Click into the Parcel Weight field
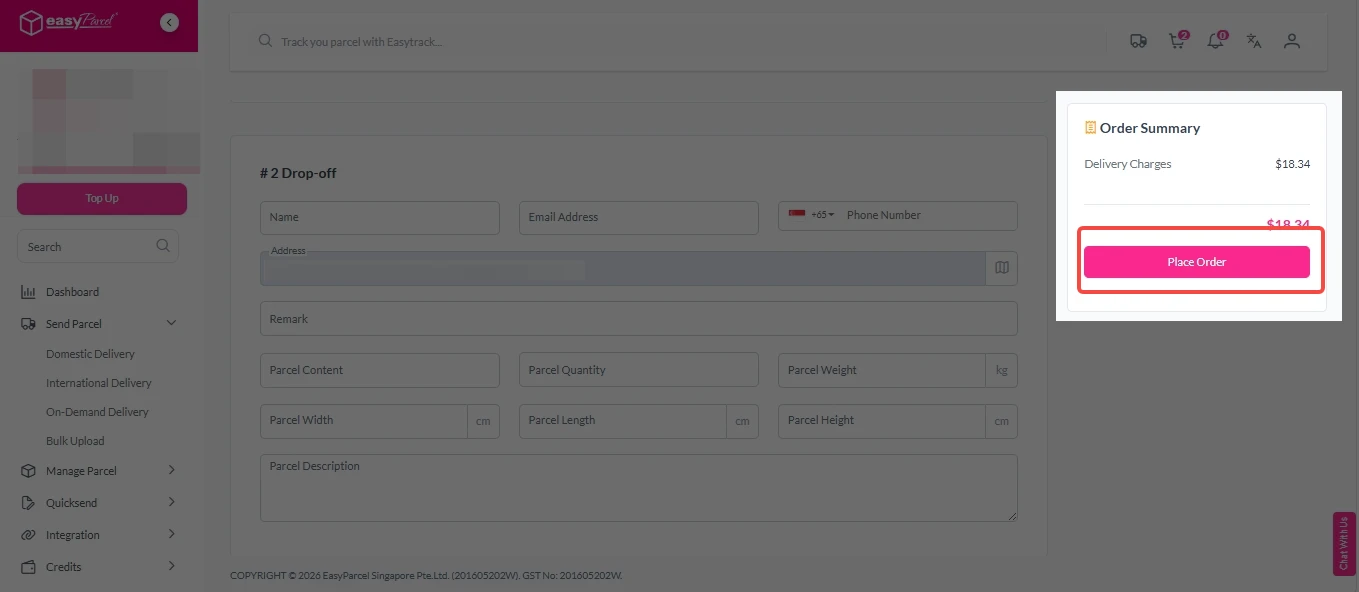The height and width of the screenshot is (592, 1359). pyautogui.click(x=880, y=370)
